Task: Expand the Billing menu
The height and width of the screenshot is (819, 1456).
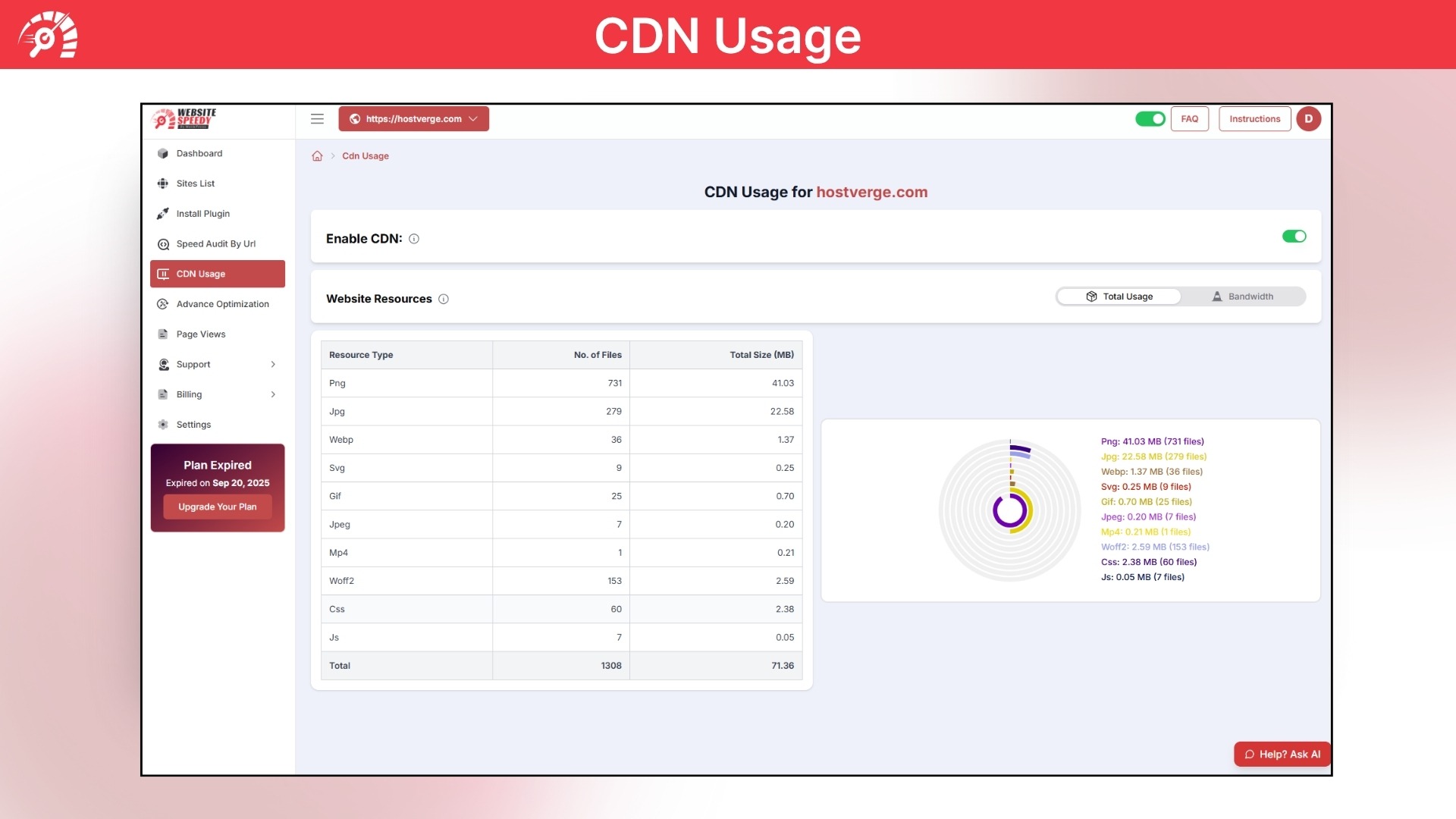Action: pos(218,394)
